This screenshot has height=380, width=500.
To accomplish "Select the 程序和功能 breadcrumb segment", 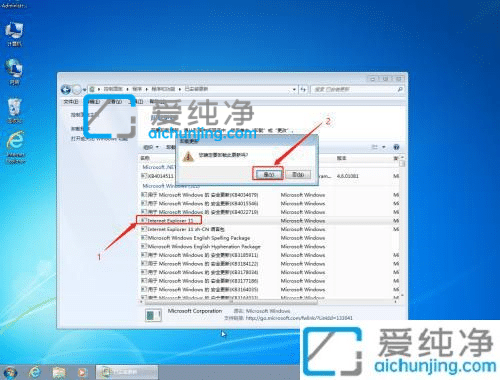I will pos(163,89).
